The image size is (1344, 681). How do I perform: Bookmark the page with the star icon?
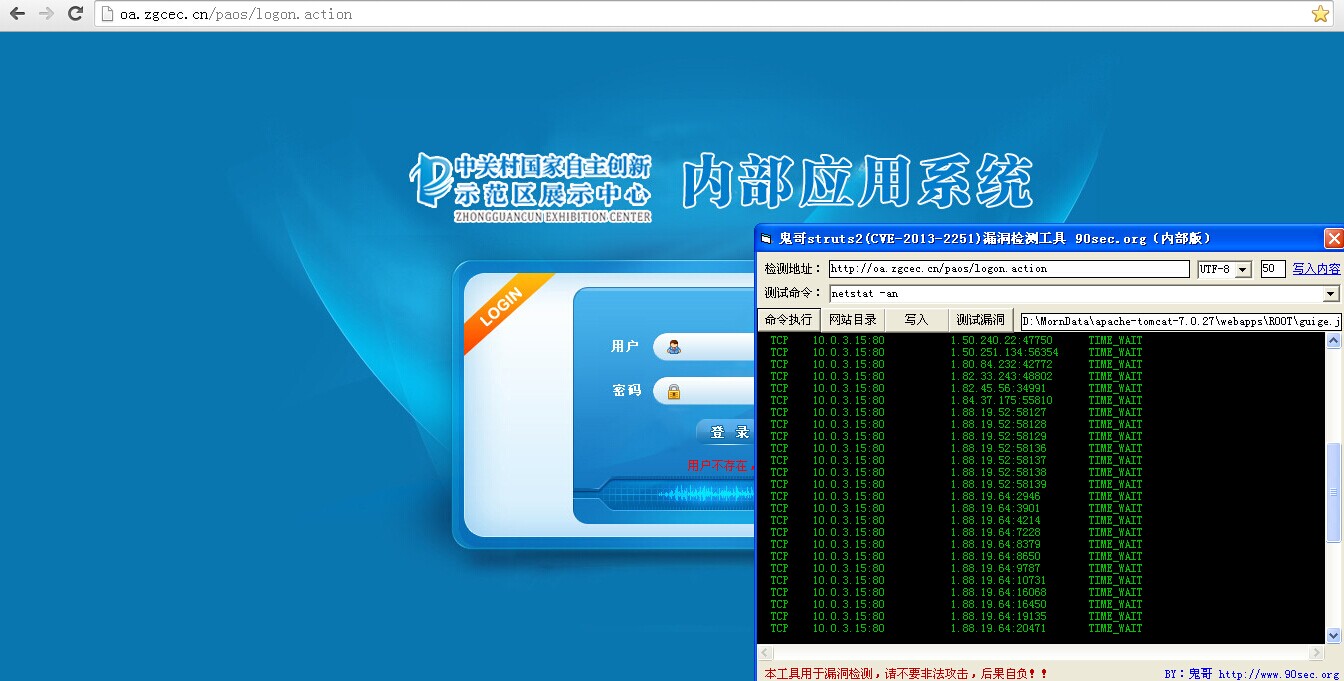pos(1320,14)
